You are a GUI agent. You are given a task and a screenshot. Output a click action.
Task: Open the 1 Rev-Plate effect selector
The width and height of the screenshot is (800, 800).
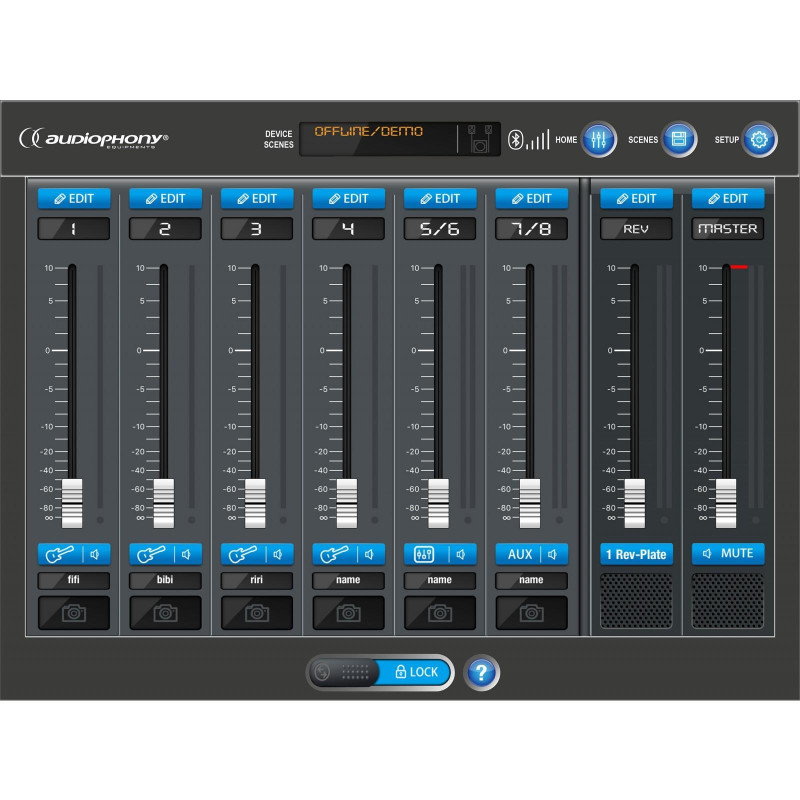(636, 554)
